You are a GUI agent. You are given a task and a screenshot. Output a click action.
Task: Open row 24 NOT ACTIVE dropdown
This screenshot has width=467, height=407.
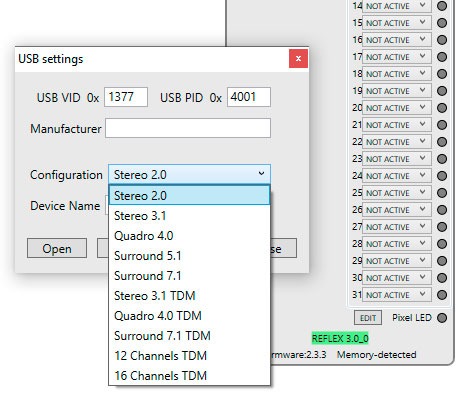[397, 176]
